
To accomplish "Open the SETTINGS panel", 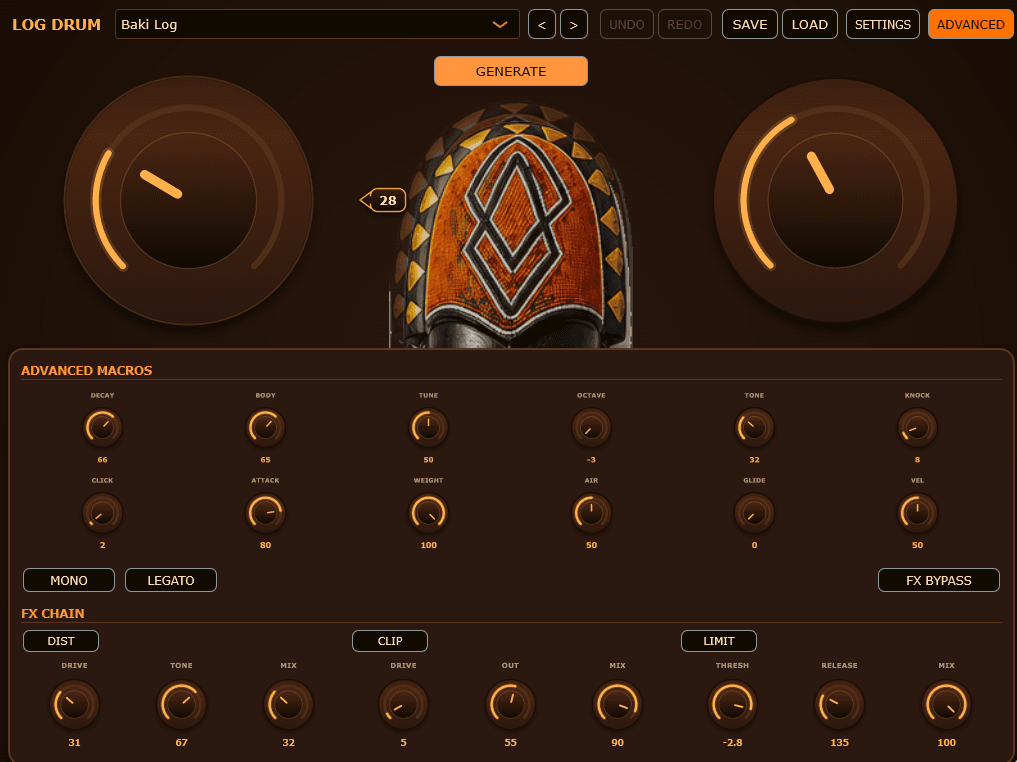I will tap(883, 25).
